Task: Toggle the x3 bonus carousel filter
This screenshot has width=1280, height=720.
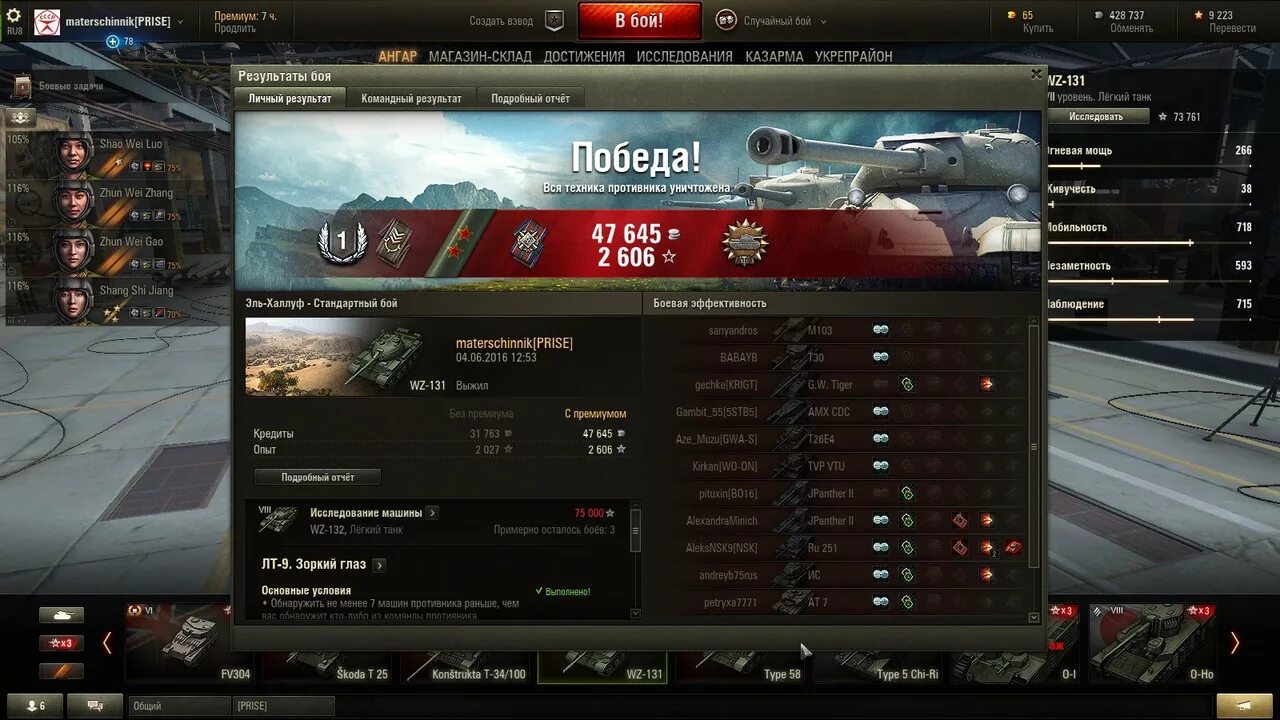Action: (61, 643)
